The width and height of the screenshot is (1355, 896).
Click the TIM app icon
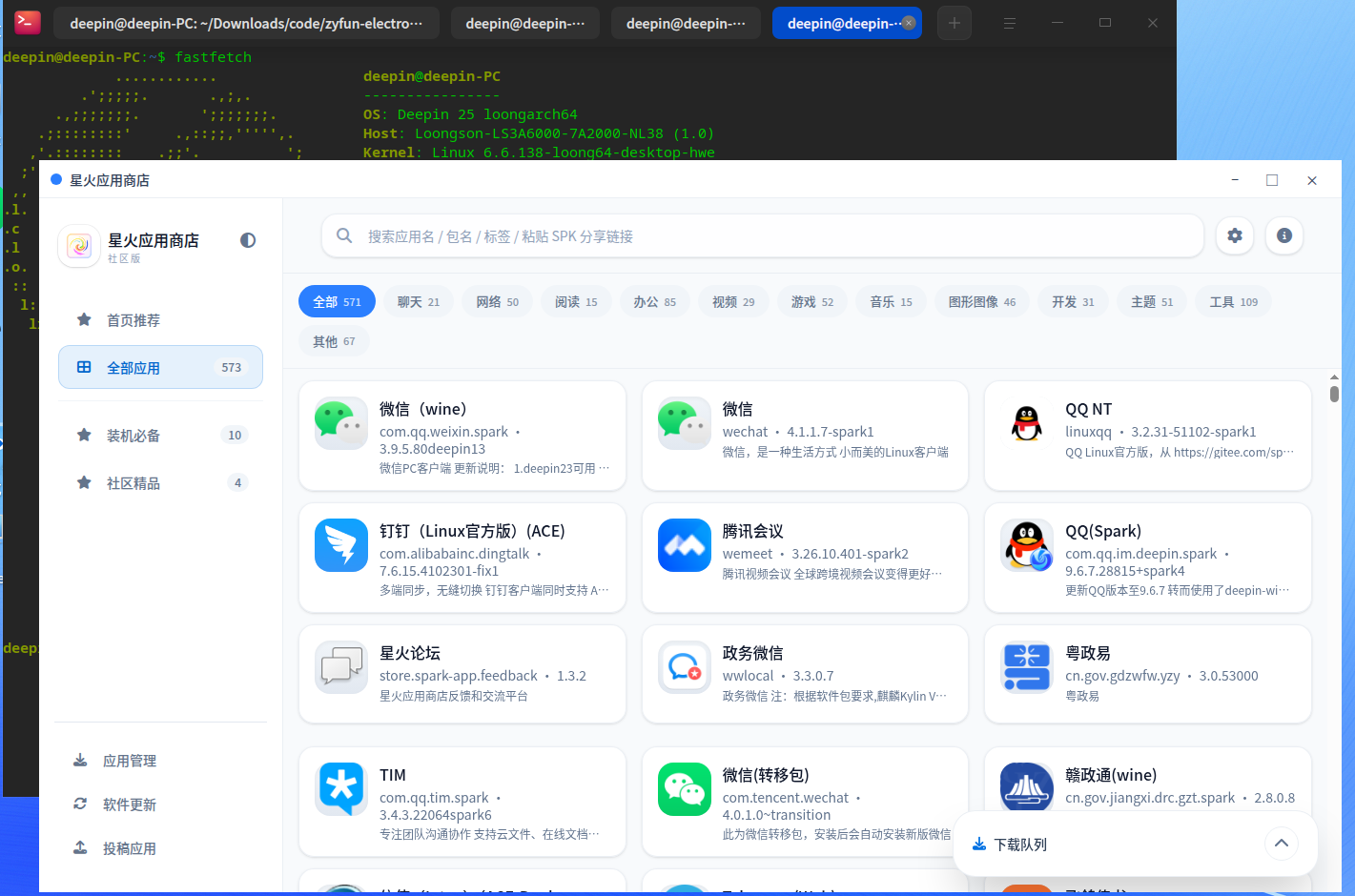pos(341,789)
